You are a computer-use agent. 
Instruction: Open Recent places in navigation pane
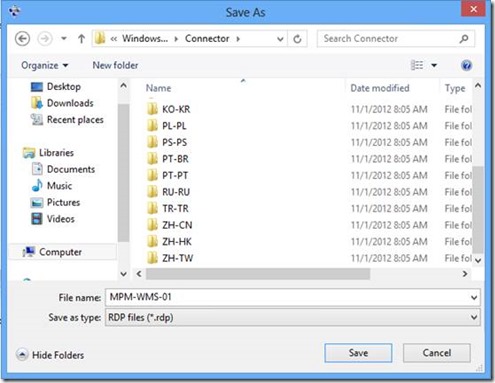pos(67,120)
